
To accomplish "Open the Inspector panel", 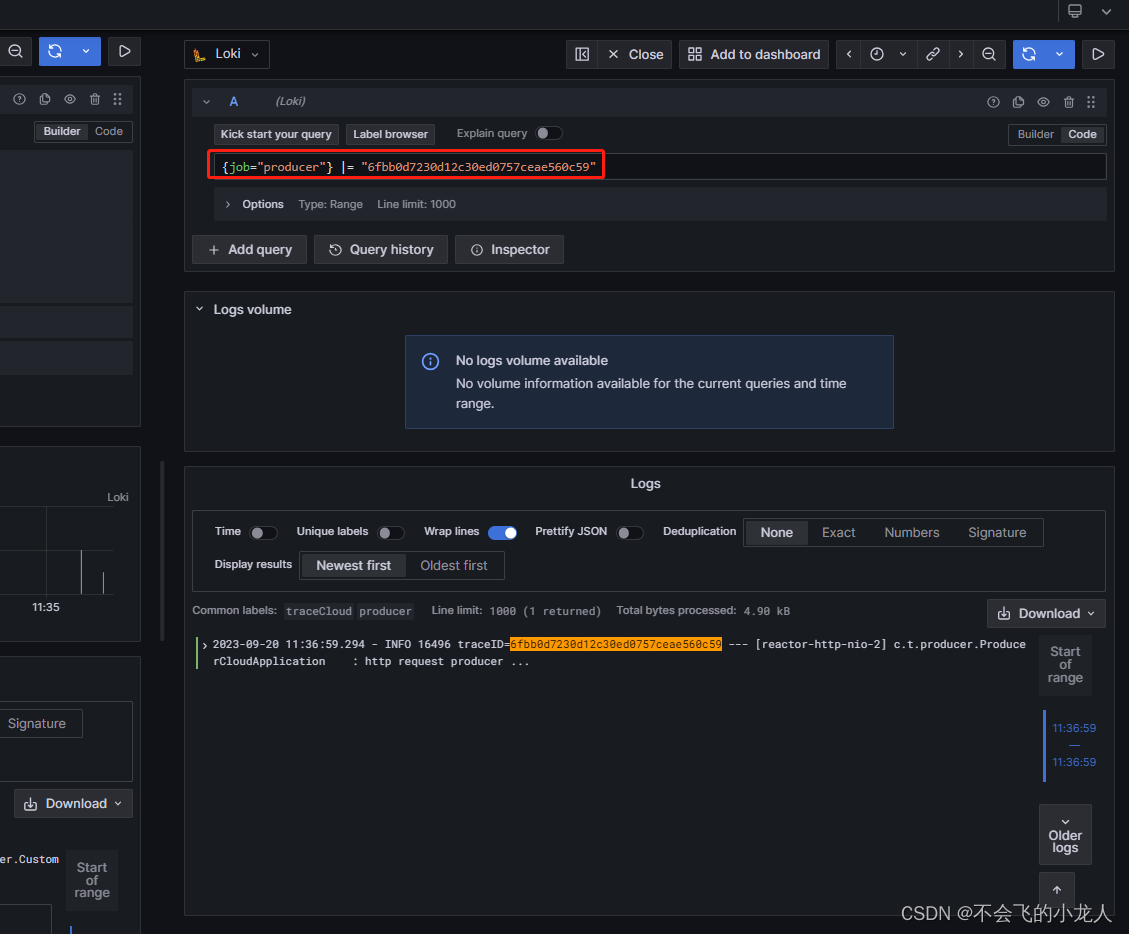I will 509,249.
